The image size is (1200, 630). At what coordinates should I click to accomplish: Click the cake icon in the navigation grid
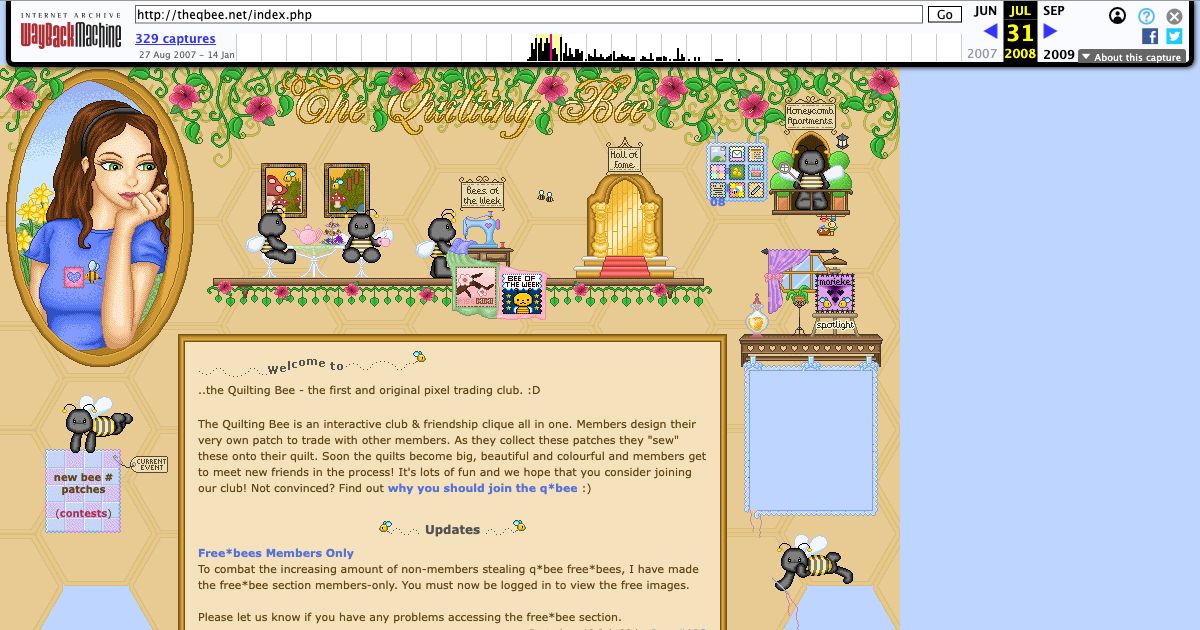[x=755, y=172]
